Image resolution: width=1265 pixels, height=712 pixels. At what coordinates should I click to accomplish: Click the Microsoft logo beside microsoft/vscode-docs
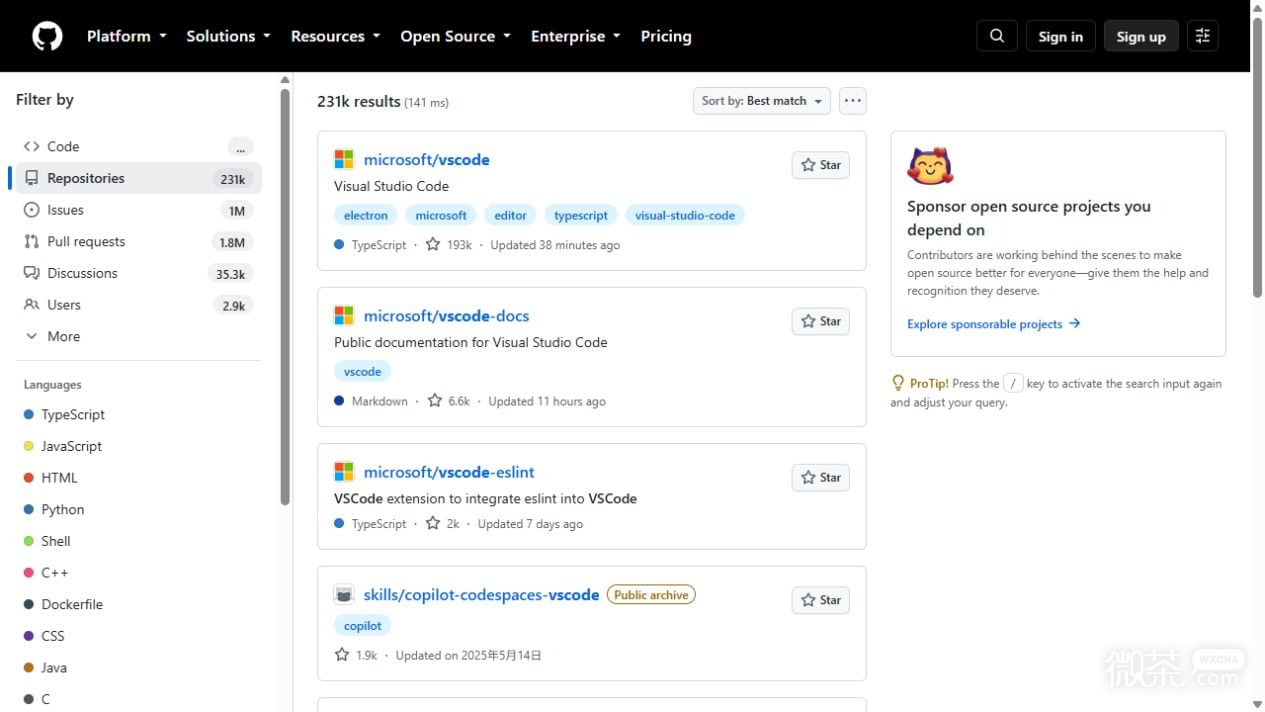(344, 316)
